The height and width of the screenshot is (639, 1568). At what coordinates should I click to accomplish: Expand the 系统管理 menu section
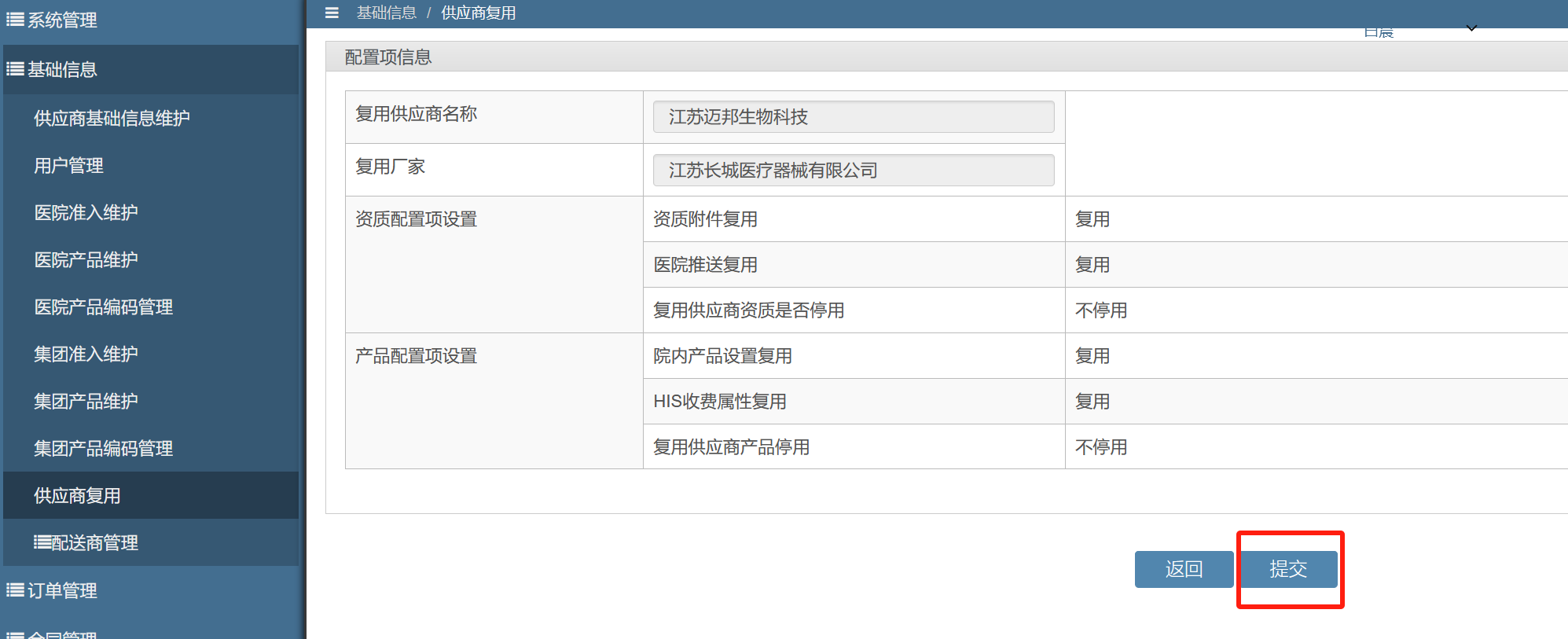coord(151,20)
